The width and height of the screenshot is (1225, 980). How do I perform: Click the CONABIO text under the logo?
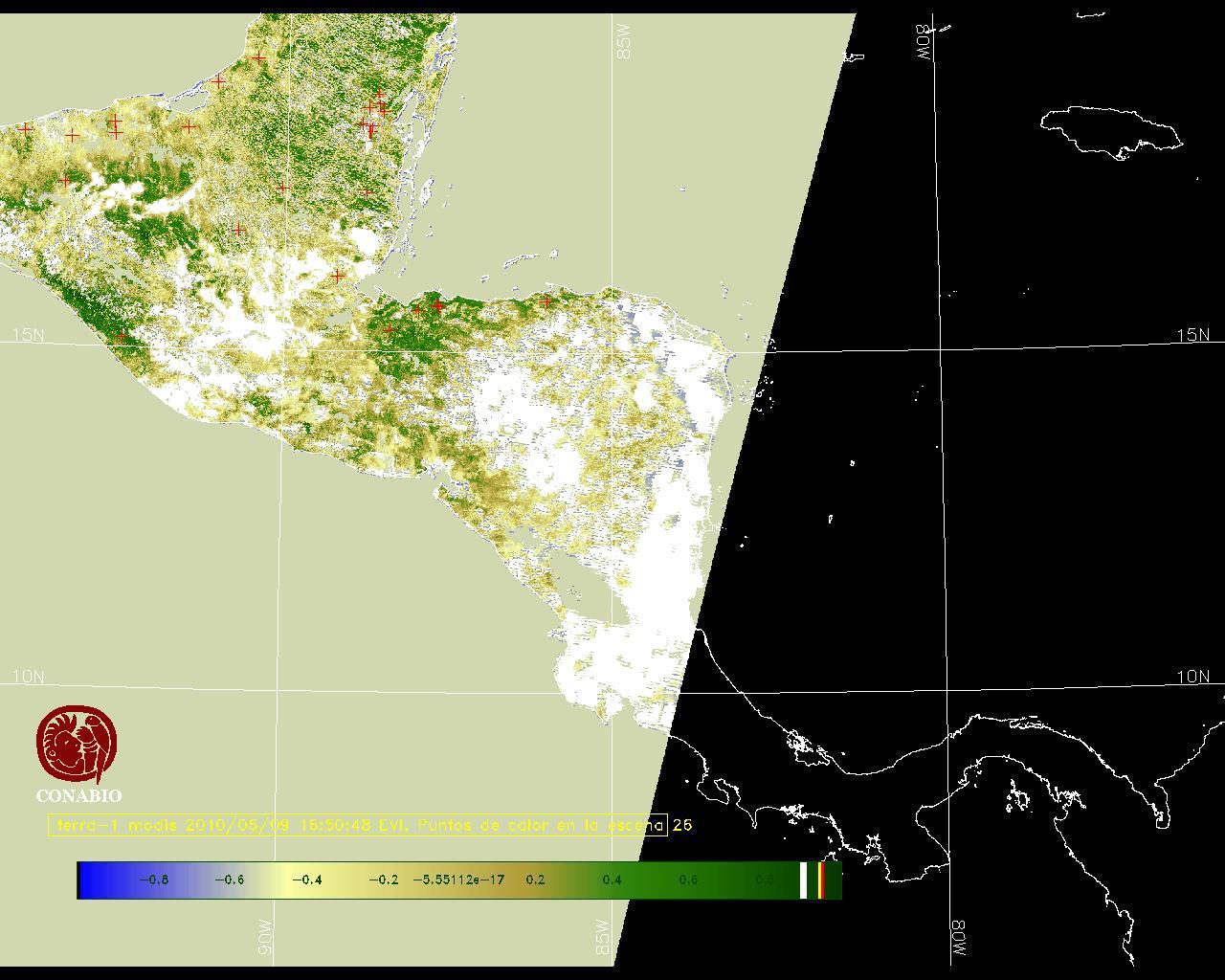[78, 795]
